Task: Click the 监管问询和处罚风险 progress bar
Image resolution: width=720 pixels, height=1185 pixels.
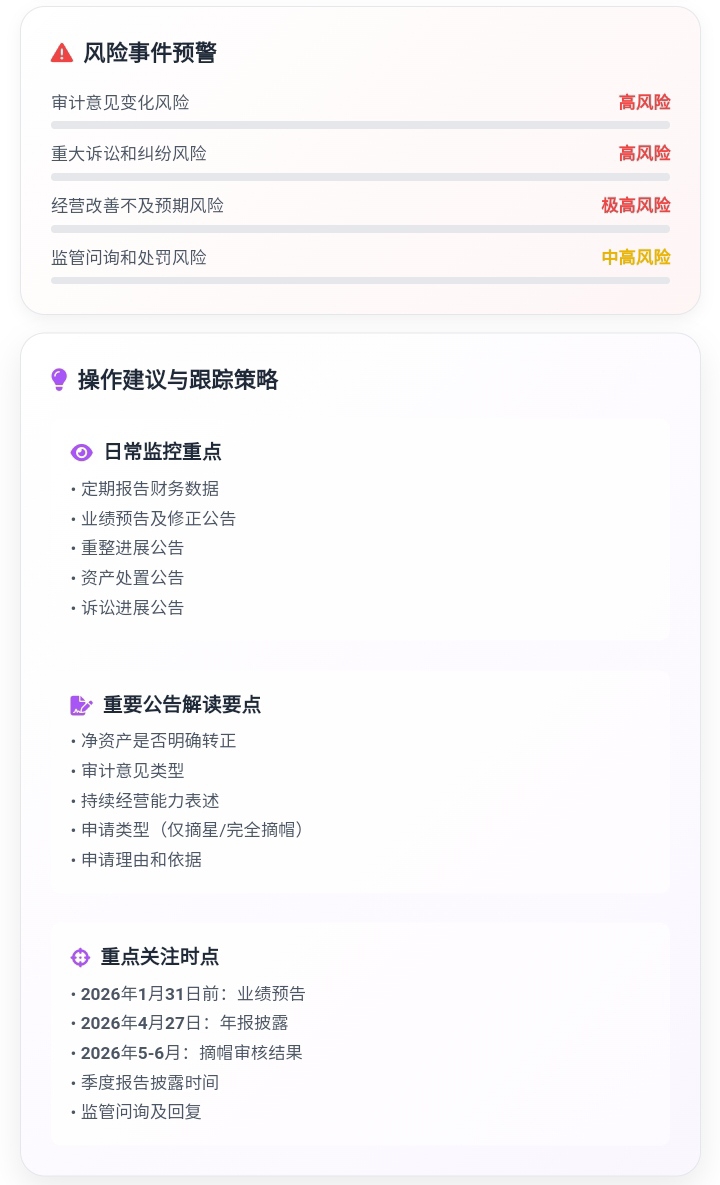Action: (x=360, y=281)
